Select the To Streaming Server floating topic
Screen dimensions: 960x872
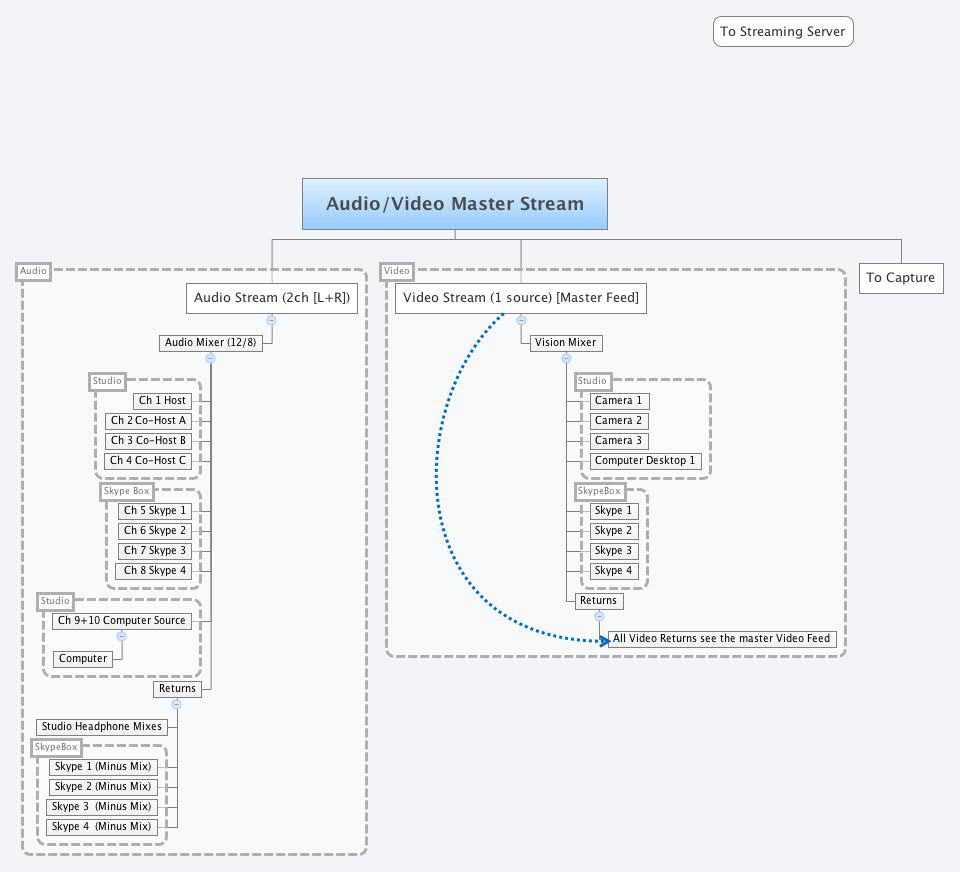pyautogui.click(x=783, y=31)
